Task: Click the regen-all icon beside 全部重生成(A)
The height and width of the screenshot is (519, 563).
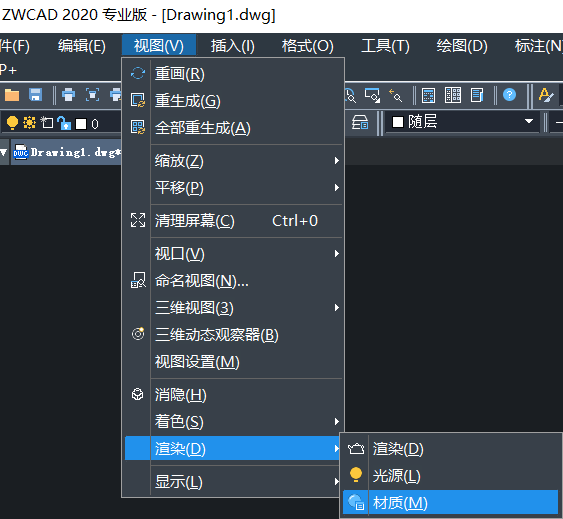Action: click(138, 128)
